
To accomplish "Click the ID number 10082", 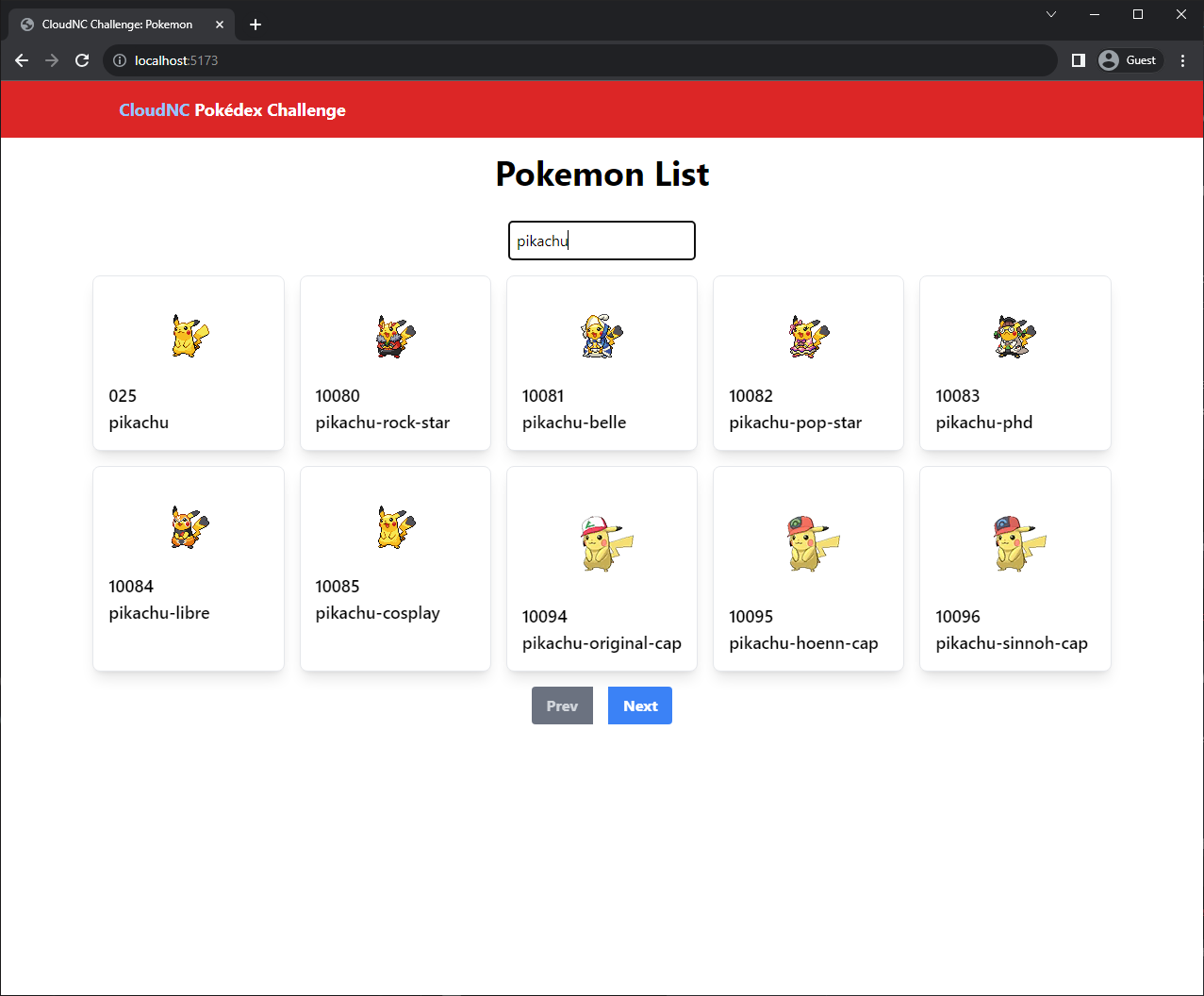I will tap(751, 396).
